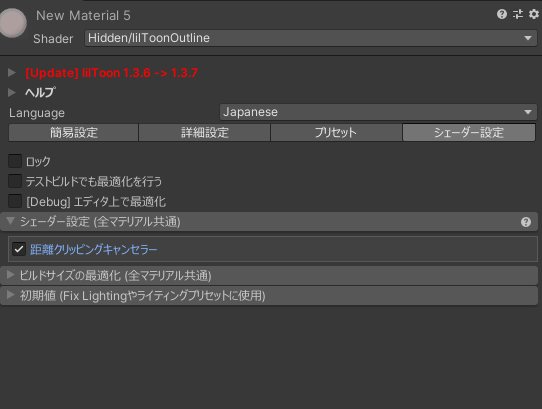Click the Language label
Screen dimensions: 542x409
(x=37, y=113)
